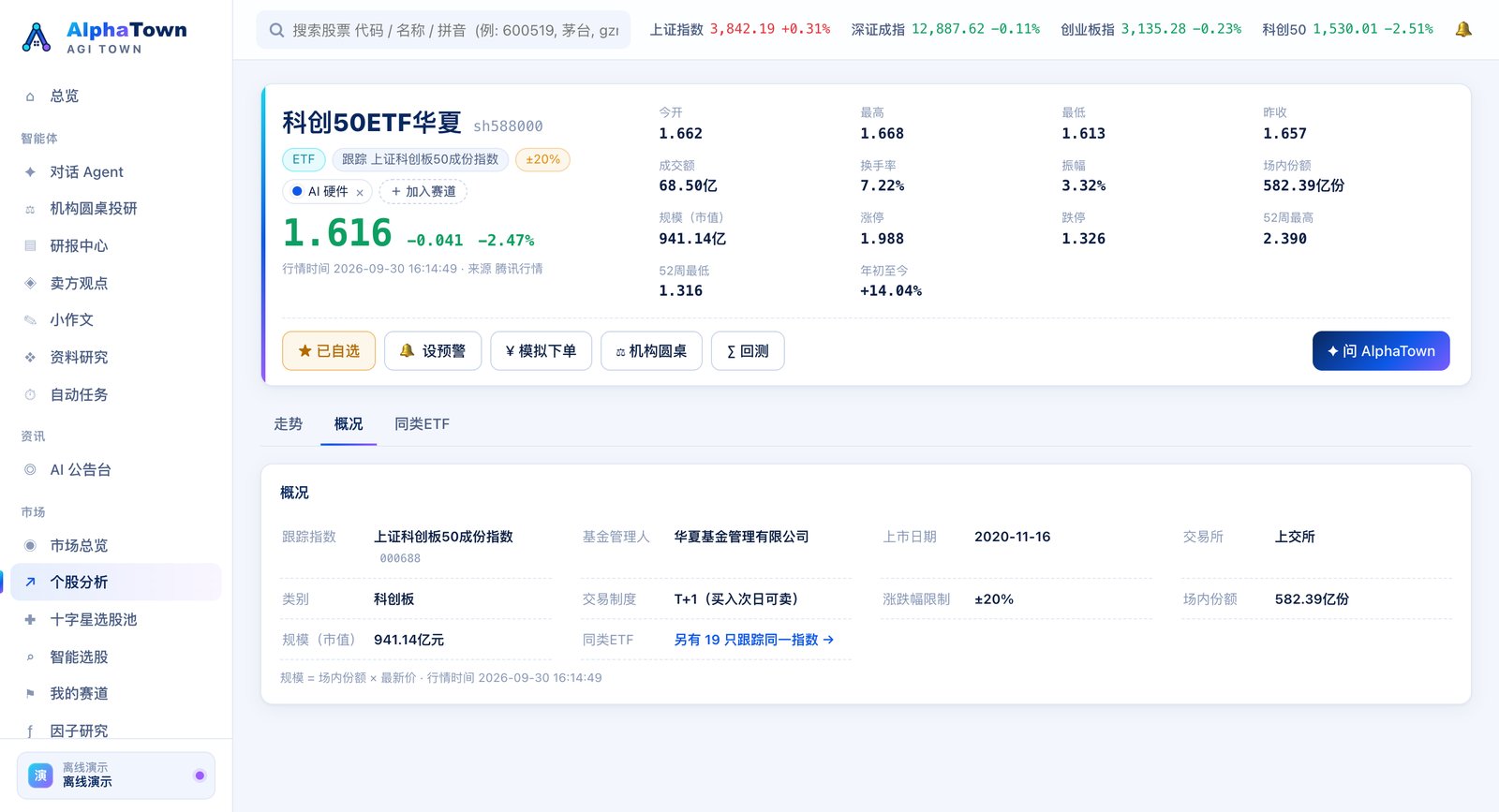The width and height of the screenshot is (1499, 812).
Task: Switch to the 同类ETF tab
Action: (x=422, y=424)
